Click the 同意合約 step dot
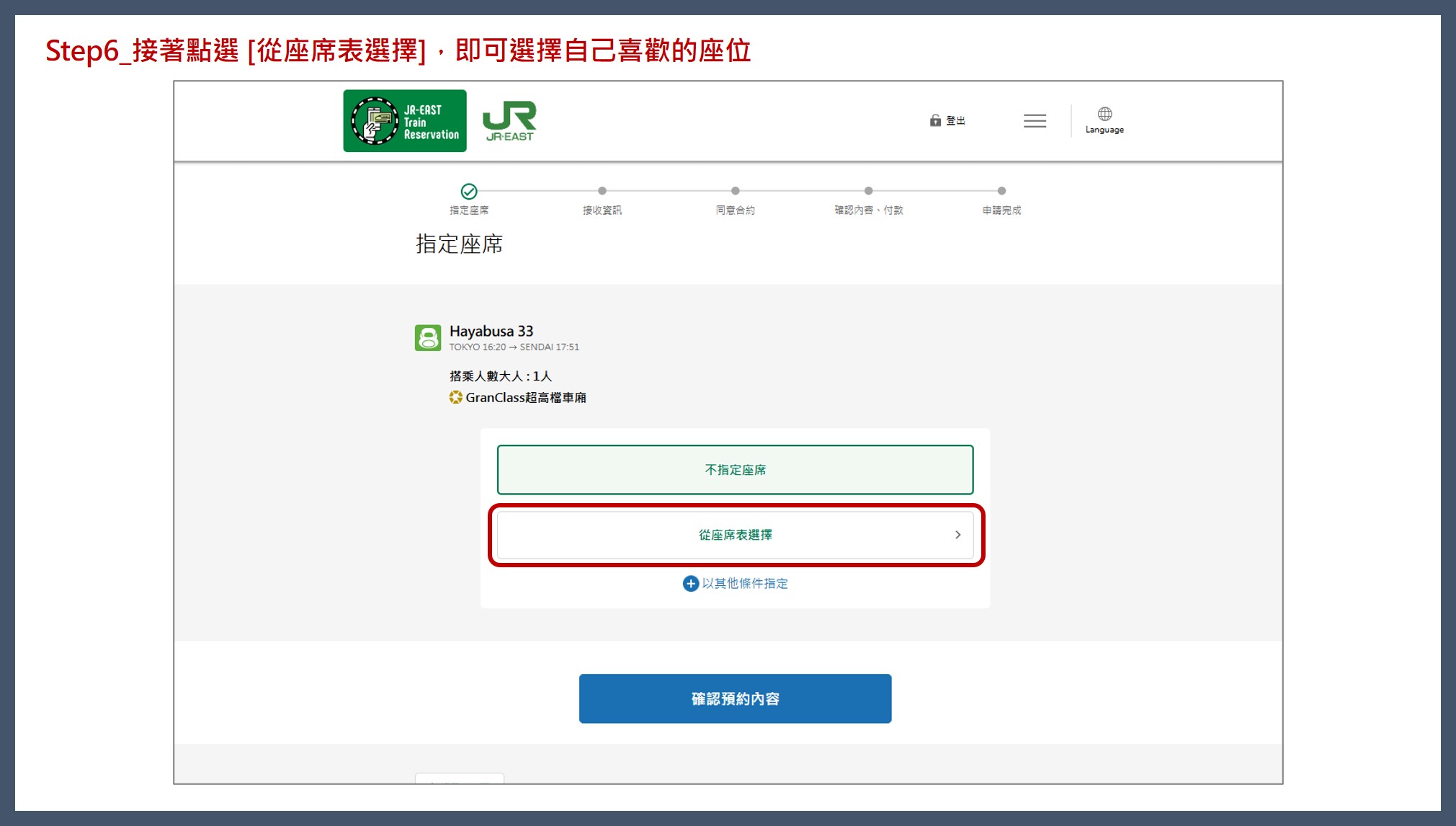1456x826 pixels. point(735,191)
